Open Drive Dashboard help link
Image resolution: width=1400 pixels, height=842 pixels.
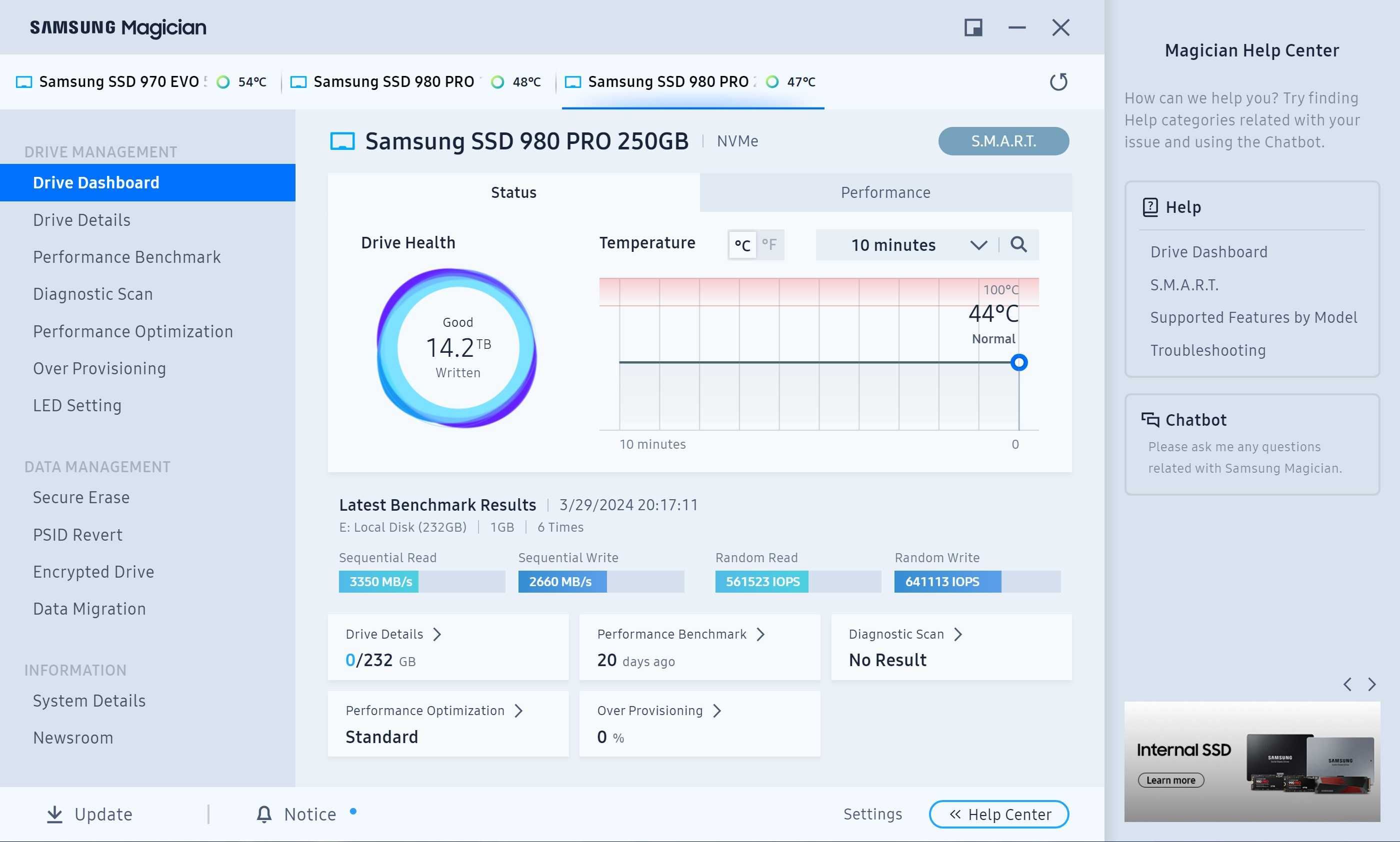pos(1208,252)
